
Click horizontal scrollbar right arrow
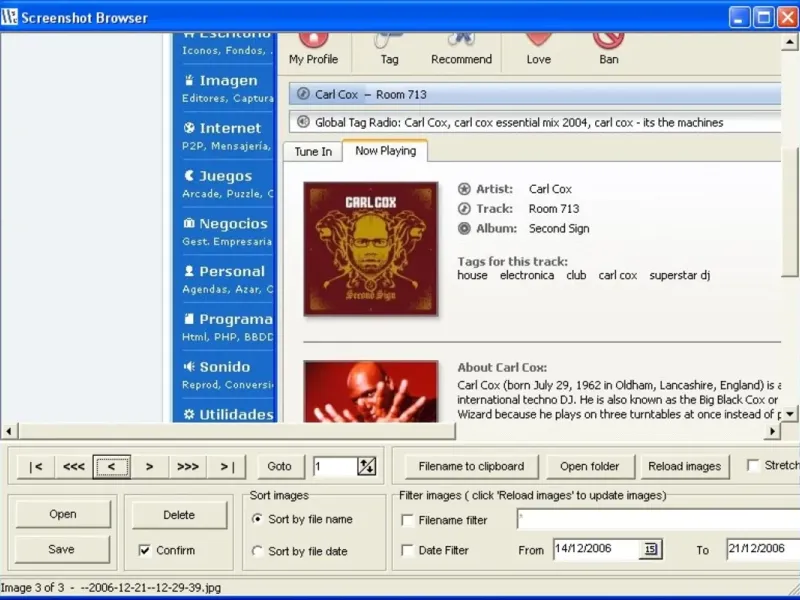[x=772, y=431]
